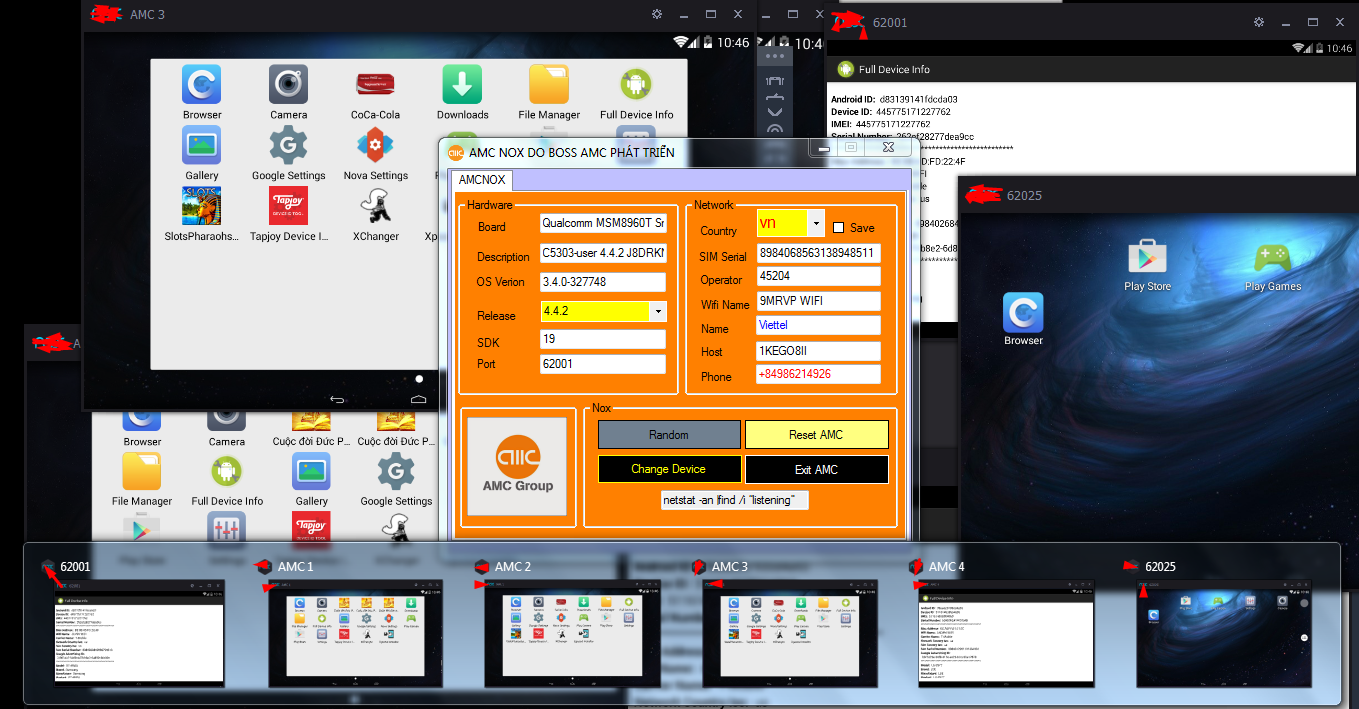Select the AMCNOX tab
This screenshot has height=709, width=1359.
[x=482, y=180]
